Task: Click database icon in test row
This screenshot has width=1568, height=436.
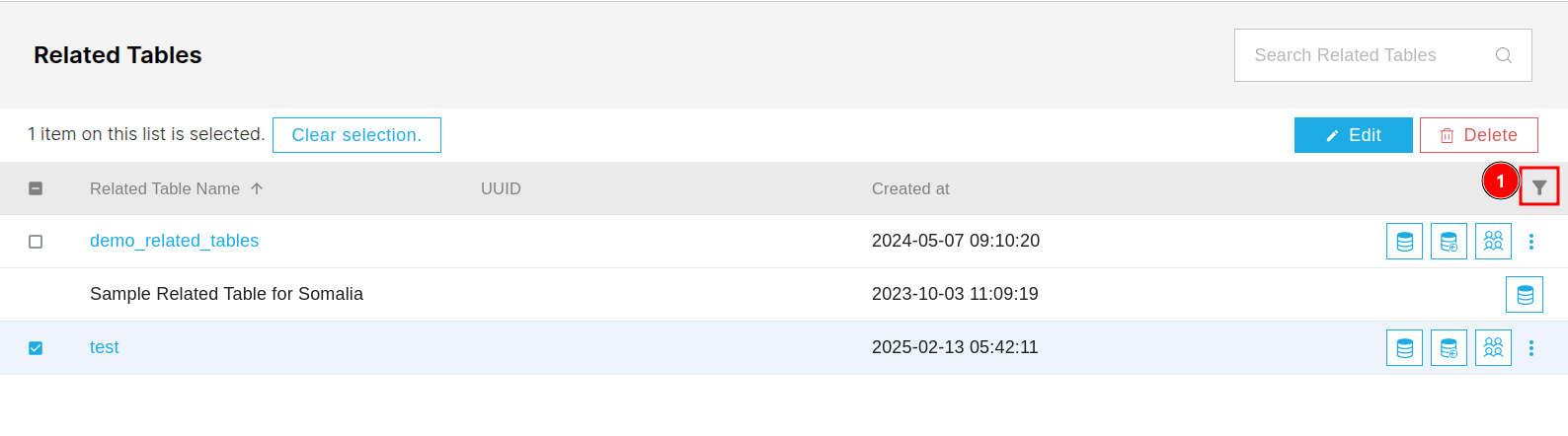Action: (x=1404, y=347)
